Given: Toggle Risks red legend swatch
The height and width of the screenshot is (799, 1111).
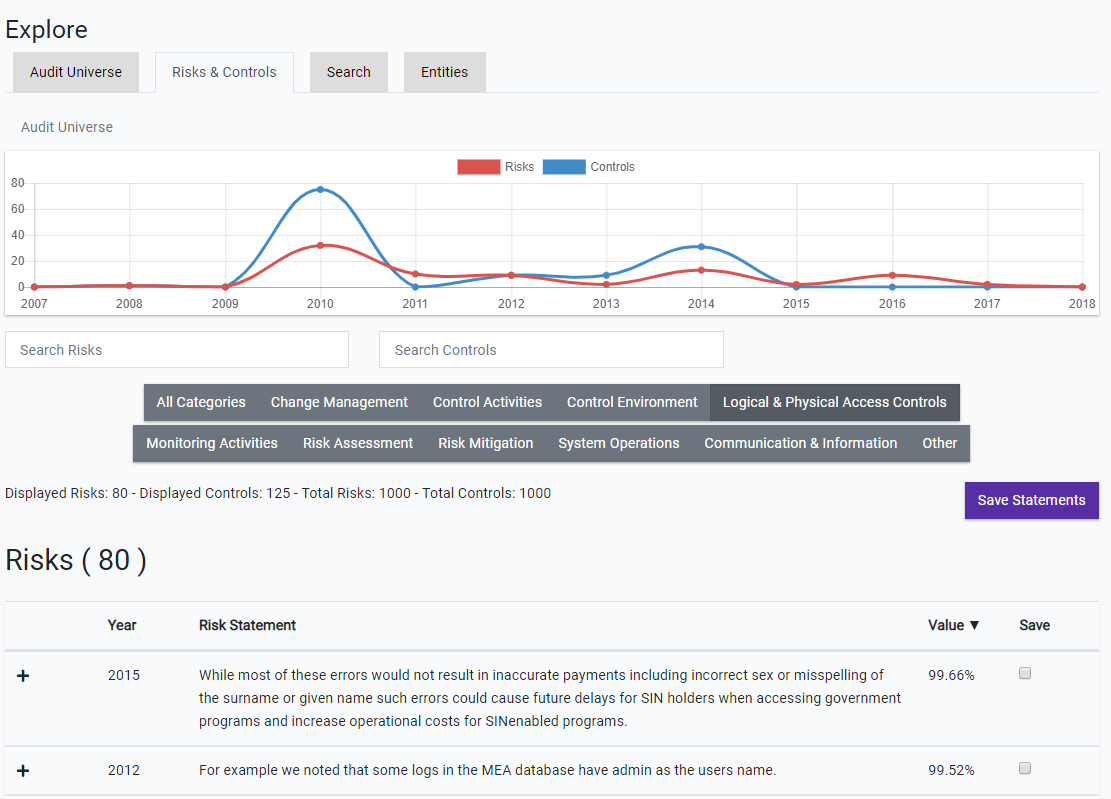Looking at the screenshot, I should [x=478, y=167].
